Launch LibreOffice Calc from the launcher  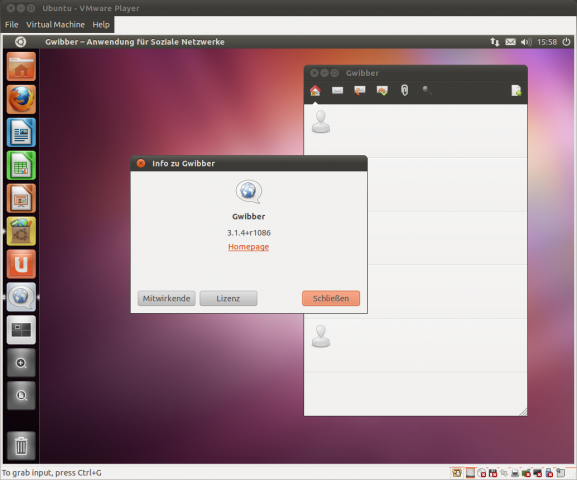click(21, 165)
